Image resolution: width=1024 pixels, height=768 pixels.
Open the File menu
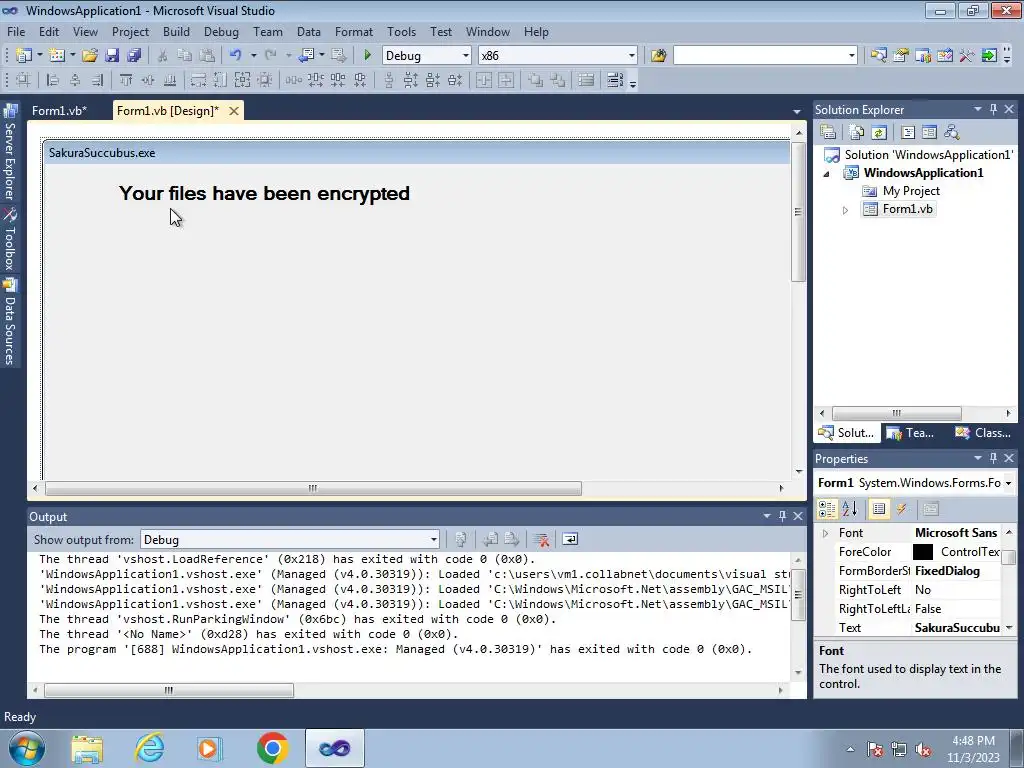pyautogui.click(x=16, y=31)
